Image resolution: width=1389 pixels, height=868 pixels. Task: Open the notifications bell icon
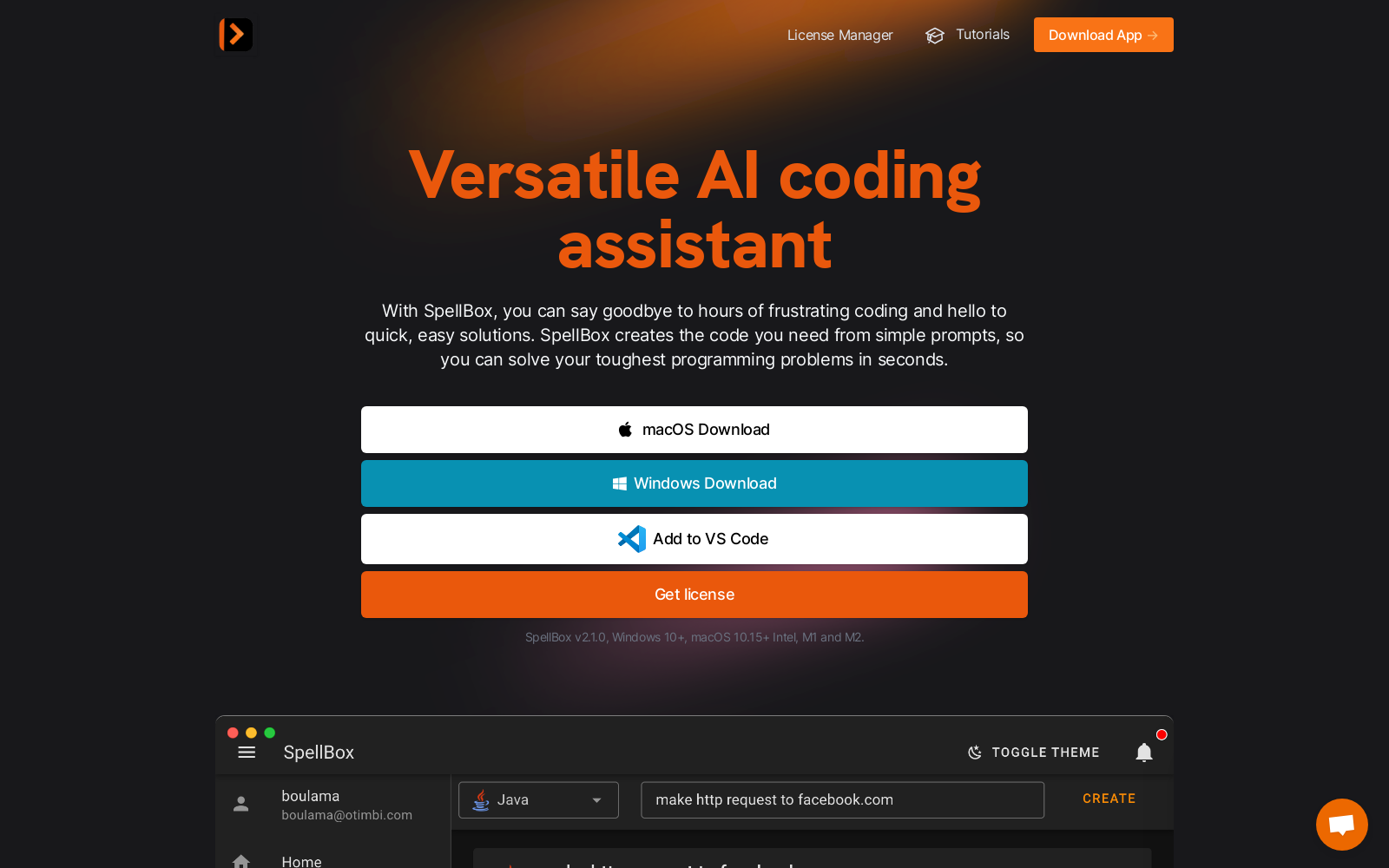pos(1144,753)
